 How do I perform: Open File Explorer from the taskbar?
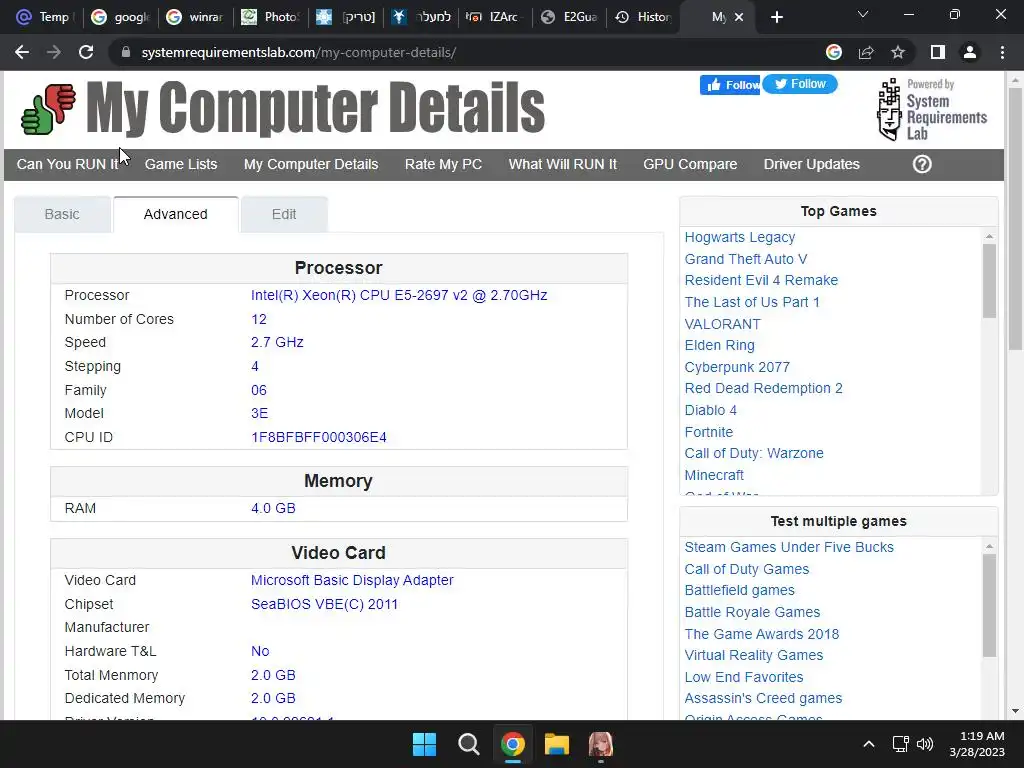click(557, 744)
